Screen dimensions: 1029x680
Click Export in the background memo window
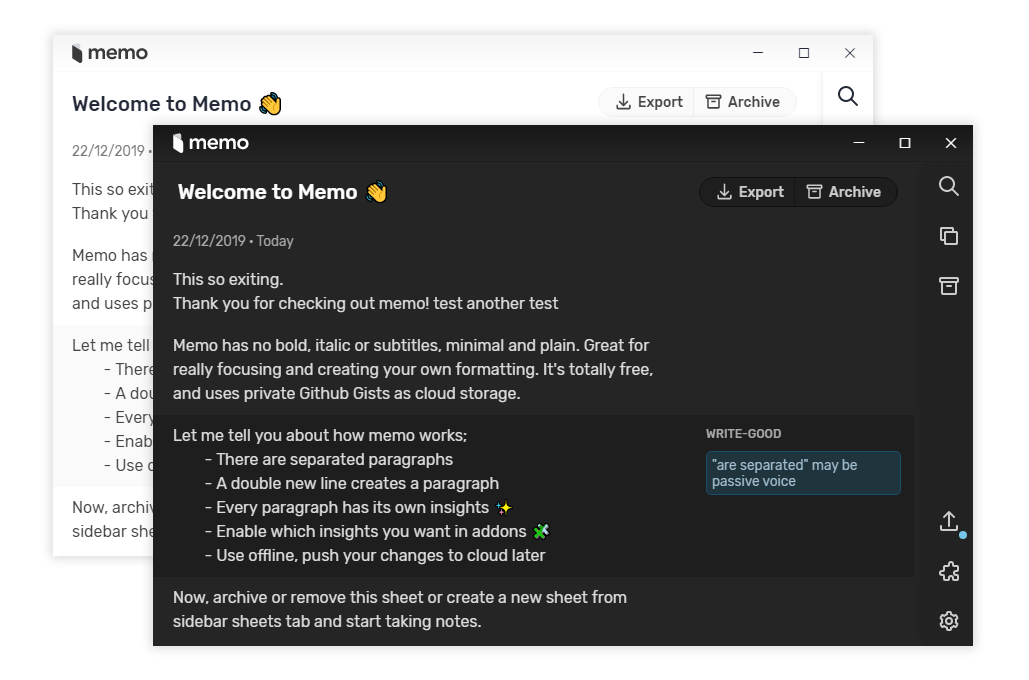[x=647, y=102]
